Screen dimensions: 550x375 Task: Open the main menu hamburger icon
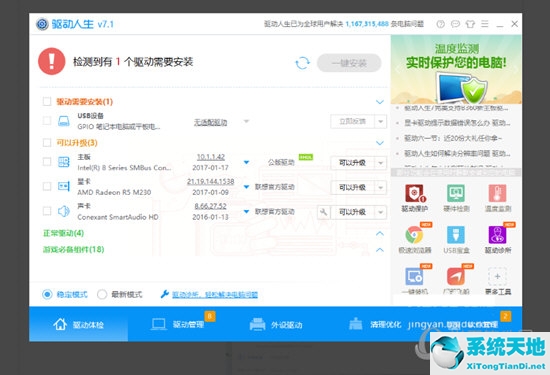[485, 24]
